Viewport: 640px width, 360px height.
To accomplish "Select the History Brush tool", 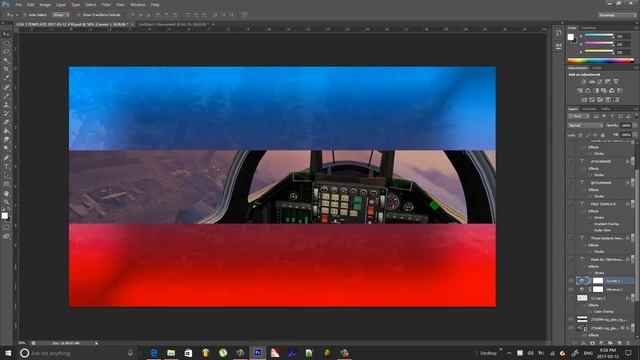I will 6,113.
